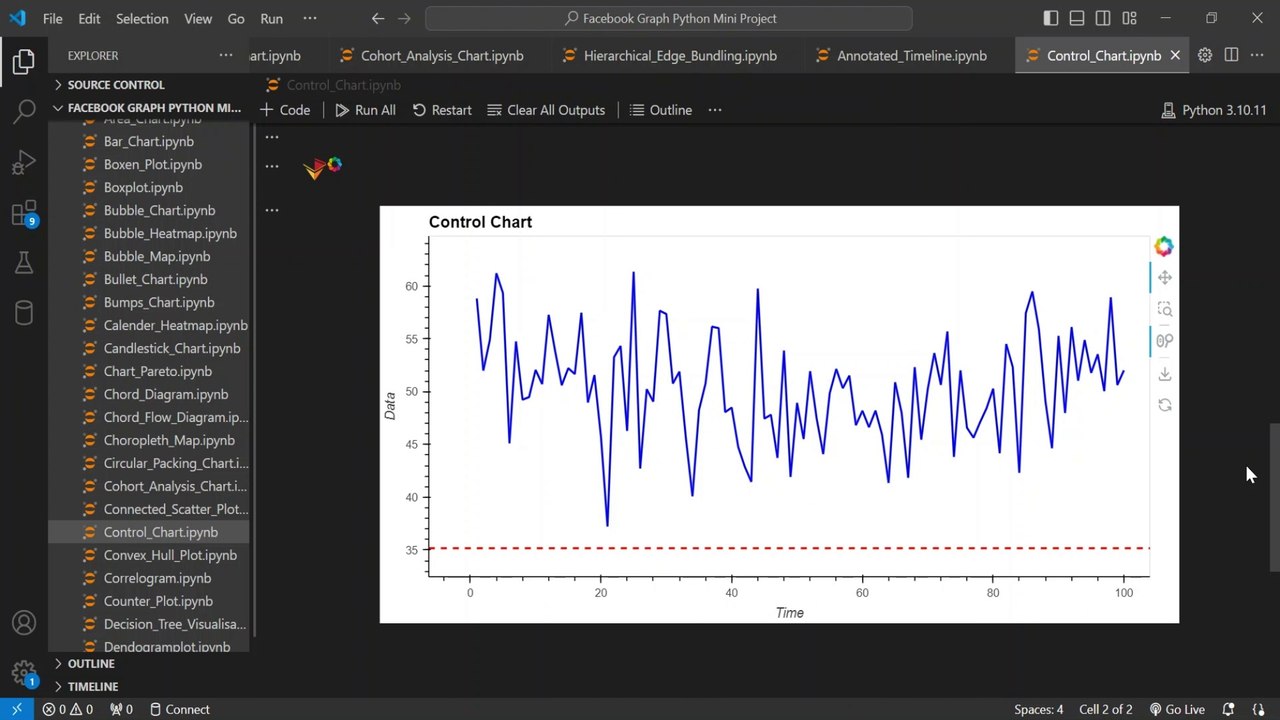This screenshot has width=1280, height=720.
Task: Open cell options ellipsis beside the logo output
Action: point(272,166)
